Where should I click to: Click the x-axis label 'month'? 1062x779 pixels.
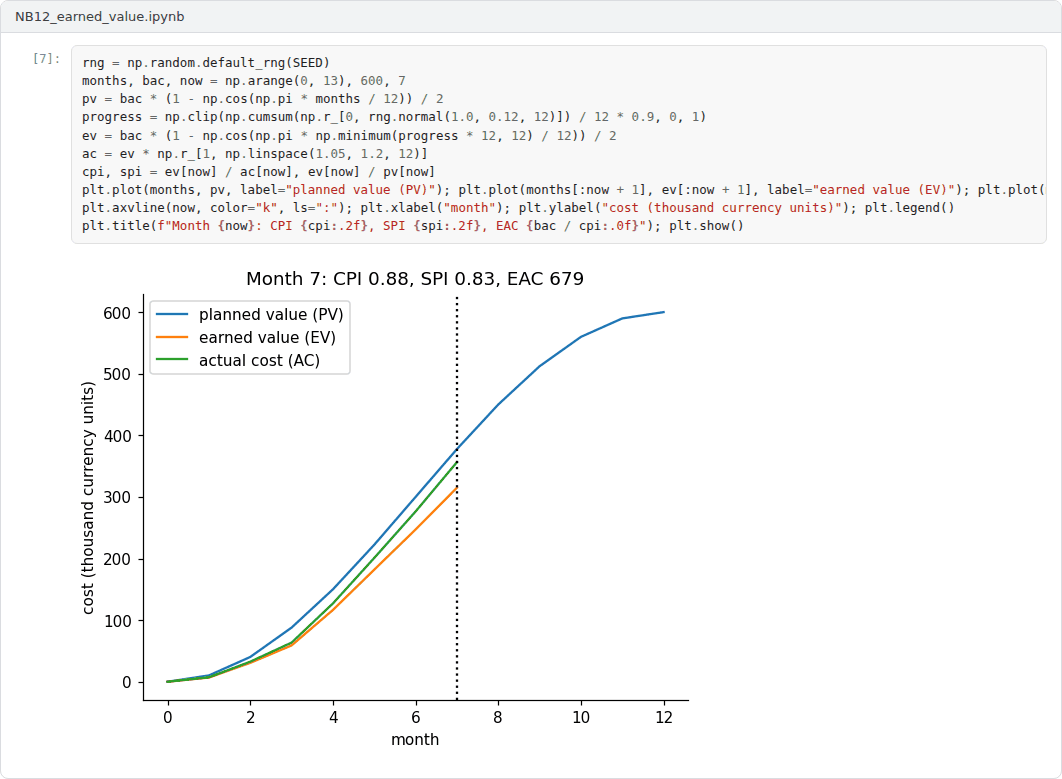[x=415, y=740]
